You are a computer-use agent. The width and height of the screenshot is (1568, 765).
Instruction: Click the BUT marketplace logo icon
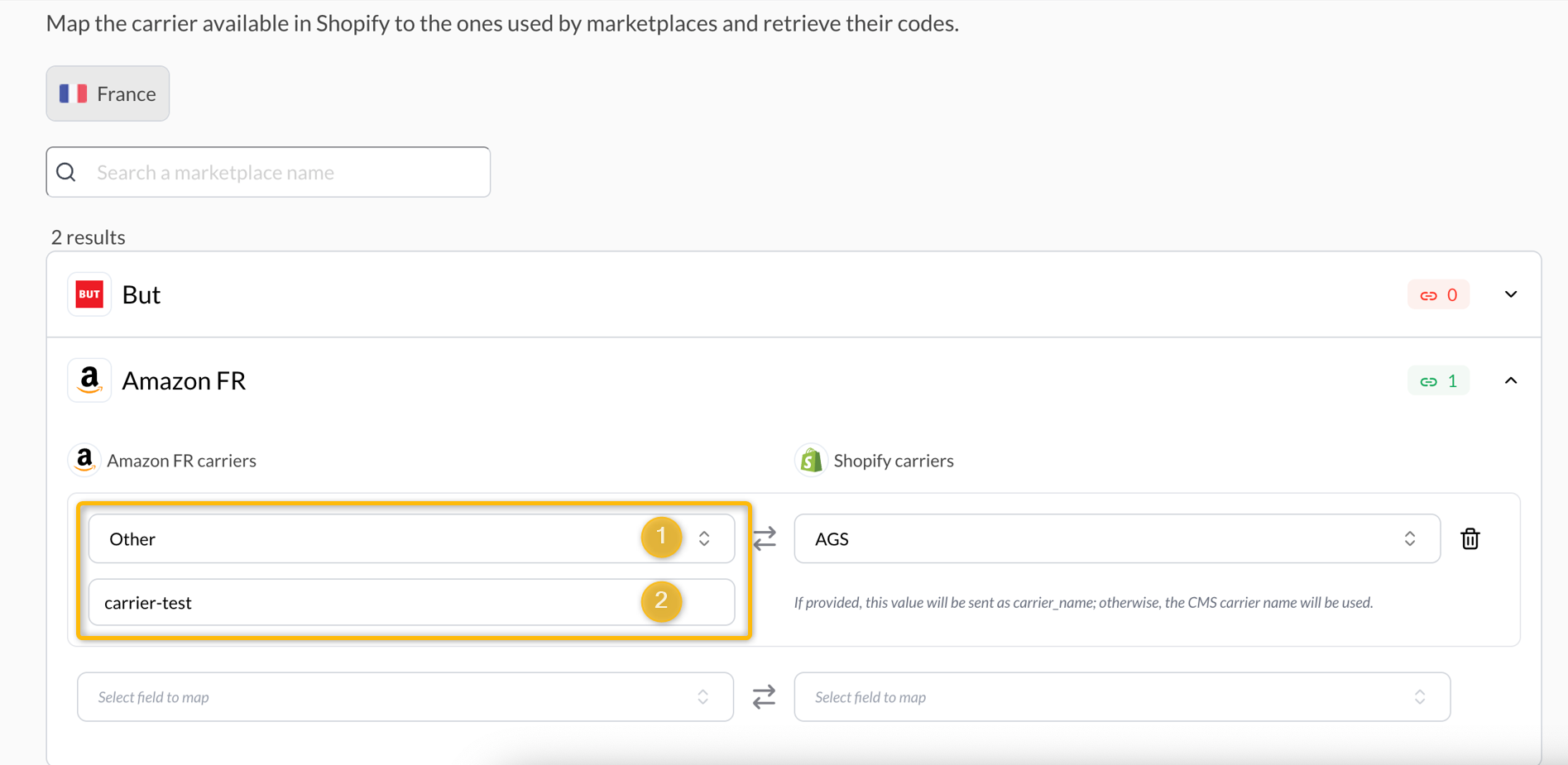89,294
